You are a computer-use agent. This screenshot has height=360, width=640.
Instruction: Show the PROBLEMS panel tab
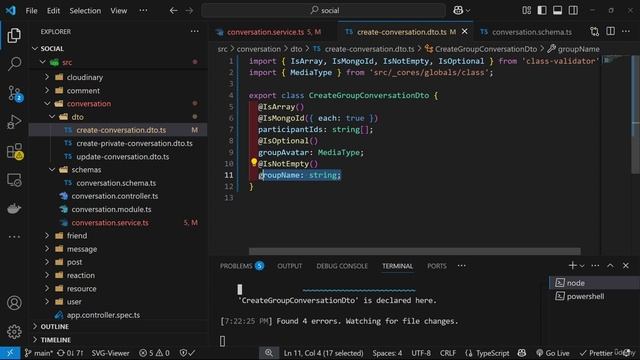pyautogui.click(x=242, y=266)
